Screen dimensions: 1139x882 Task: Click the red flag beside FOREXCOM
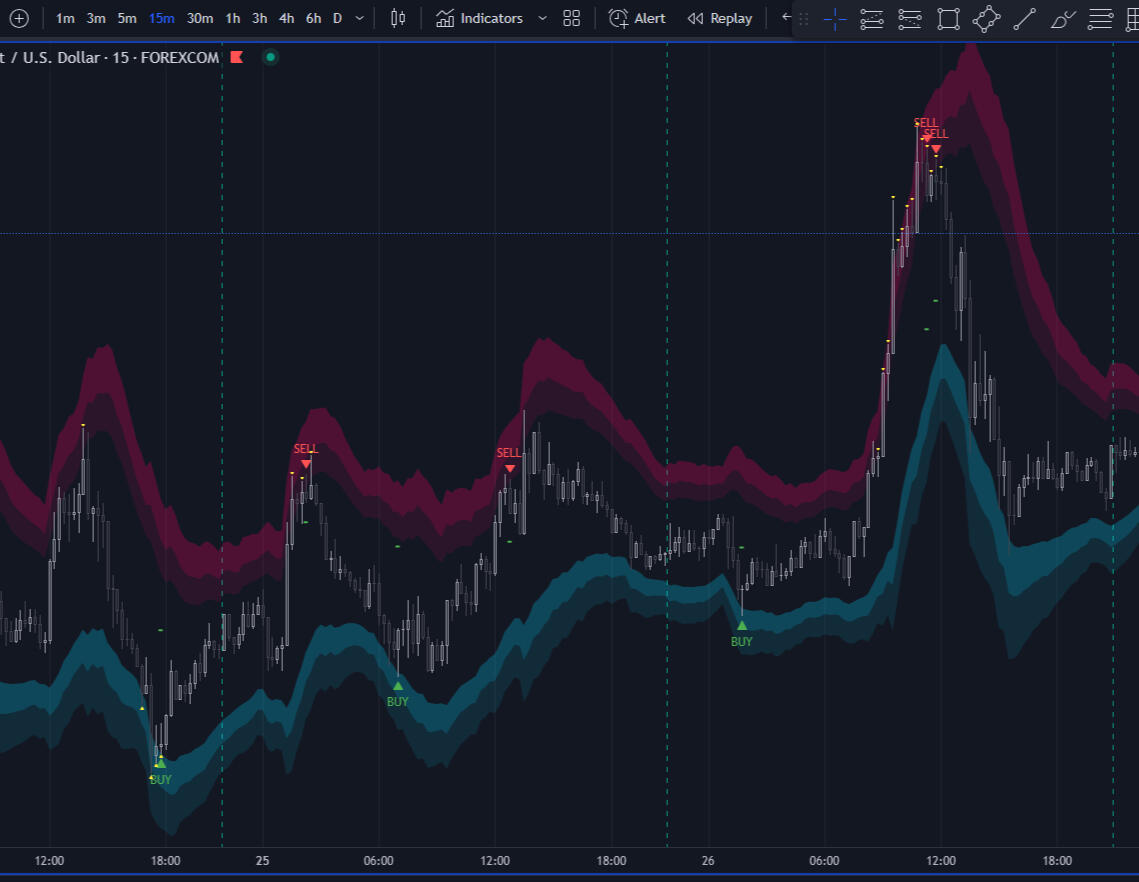point(237,57)
